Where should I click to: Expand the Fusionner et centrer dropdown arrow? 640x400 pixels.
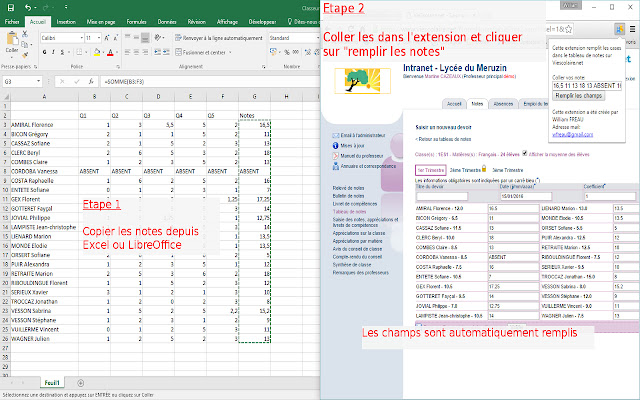(x=230, y=52)
